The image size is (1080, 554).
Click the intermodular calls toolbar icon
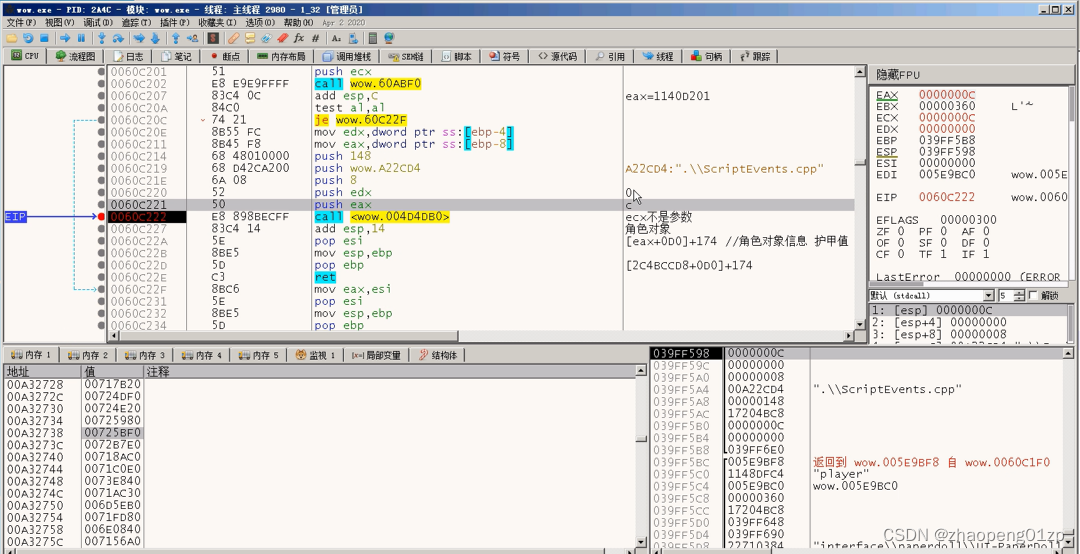coord(353,38)
